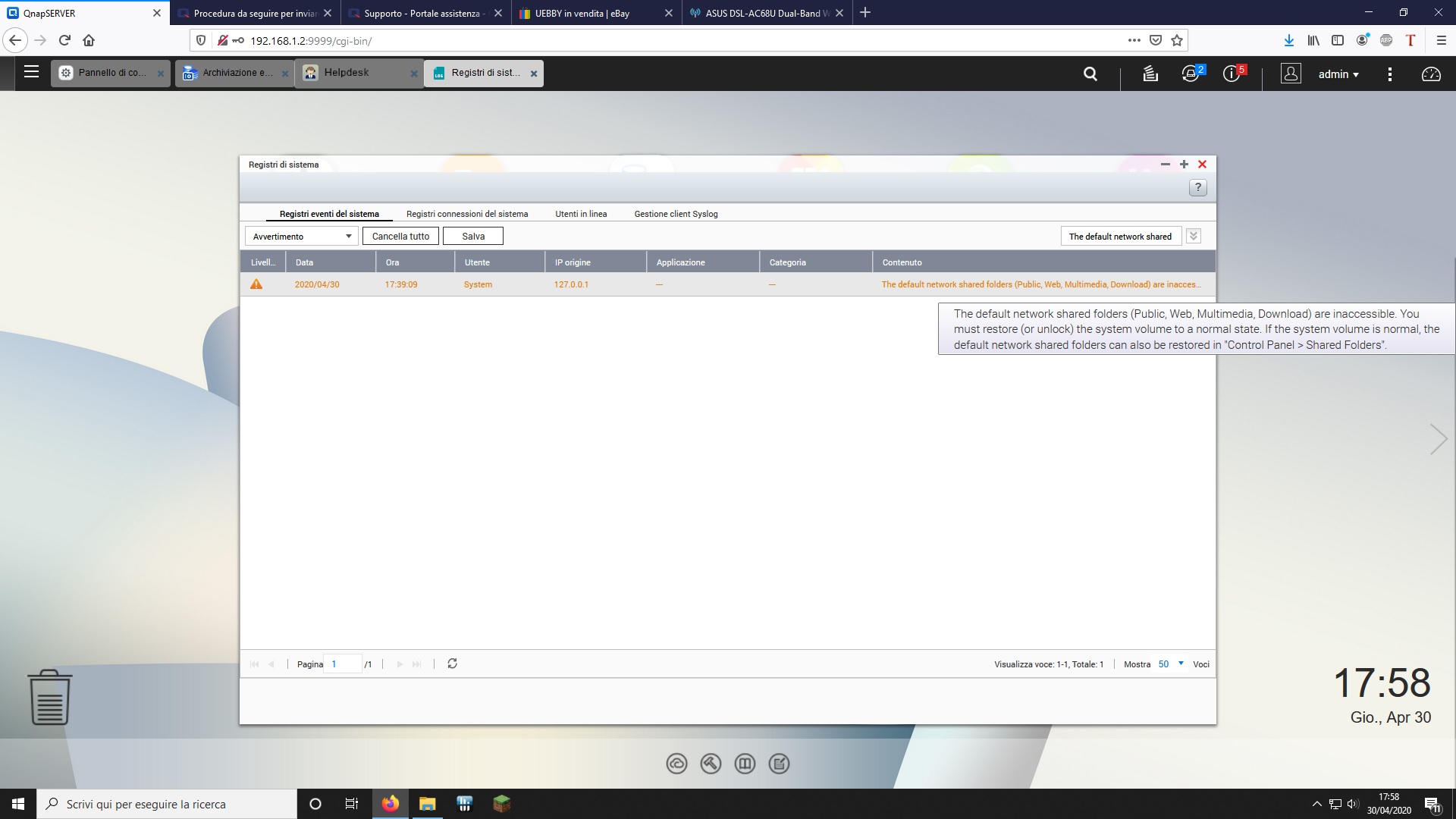The height and width of the screenshot is (819, 1456).
Task: Open event notifications icon with badge 5
Action: pyautogui.click(x=1232, y=74)
